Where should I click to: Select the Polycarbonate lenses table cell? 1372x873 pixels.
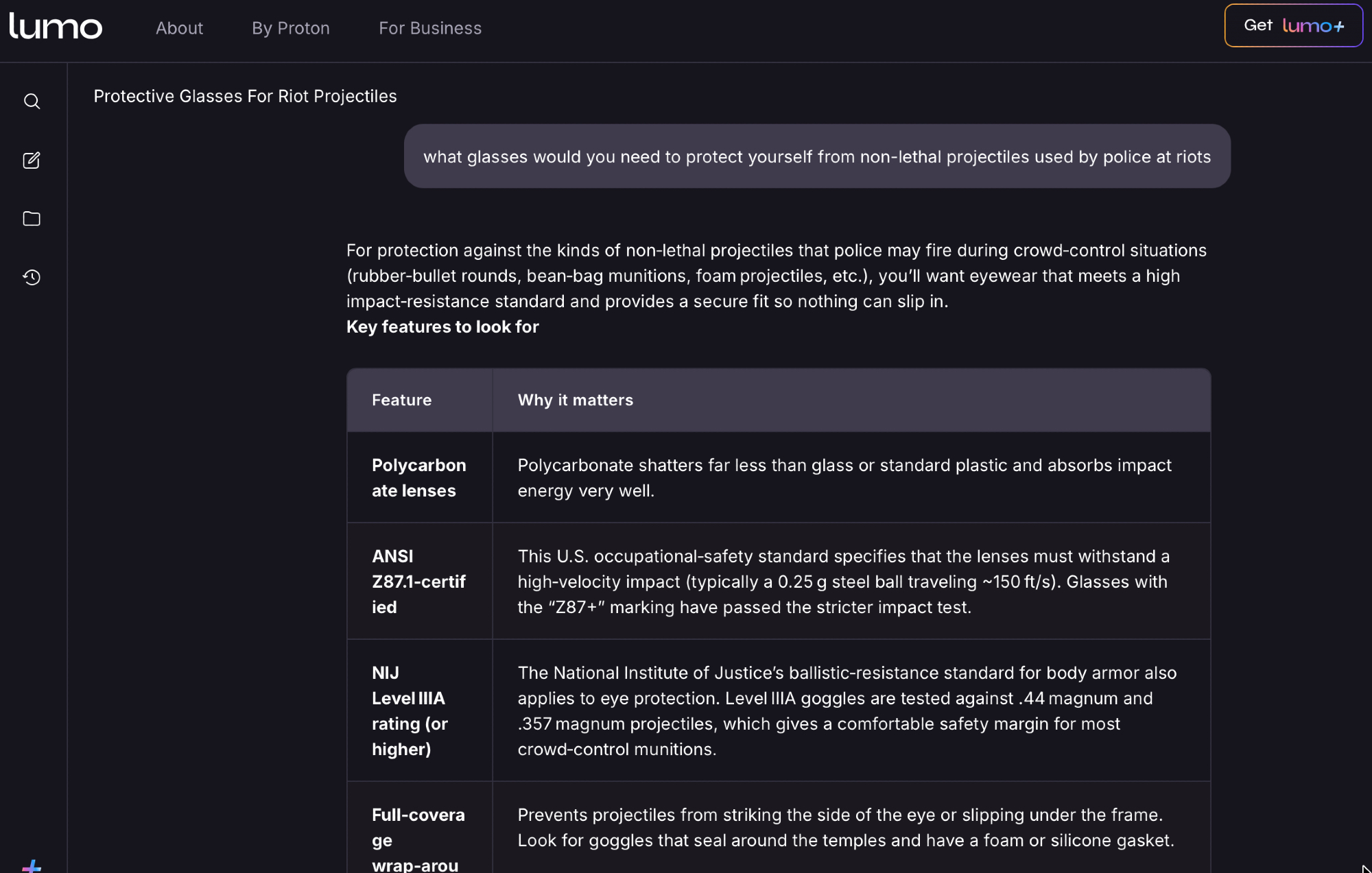418,477
